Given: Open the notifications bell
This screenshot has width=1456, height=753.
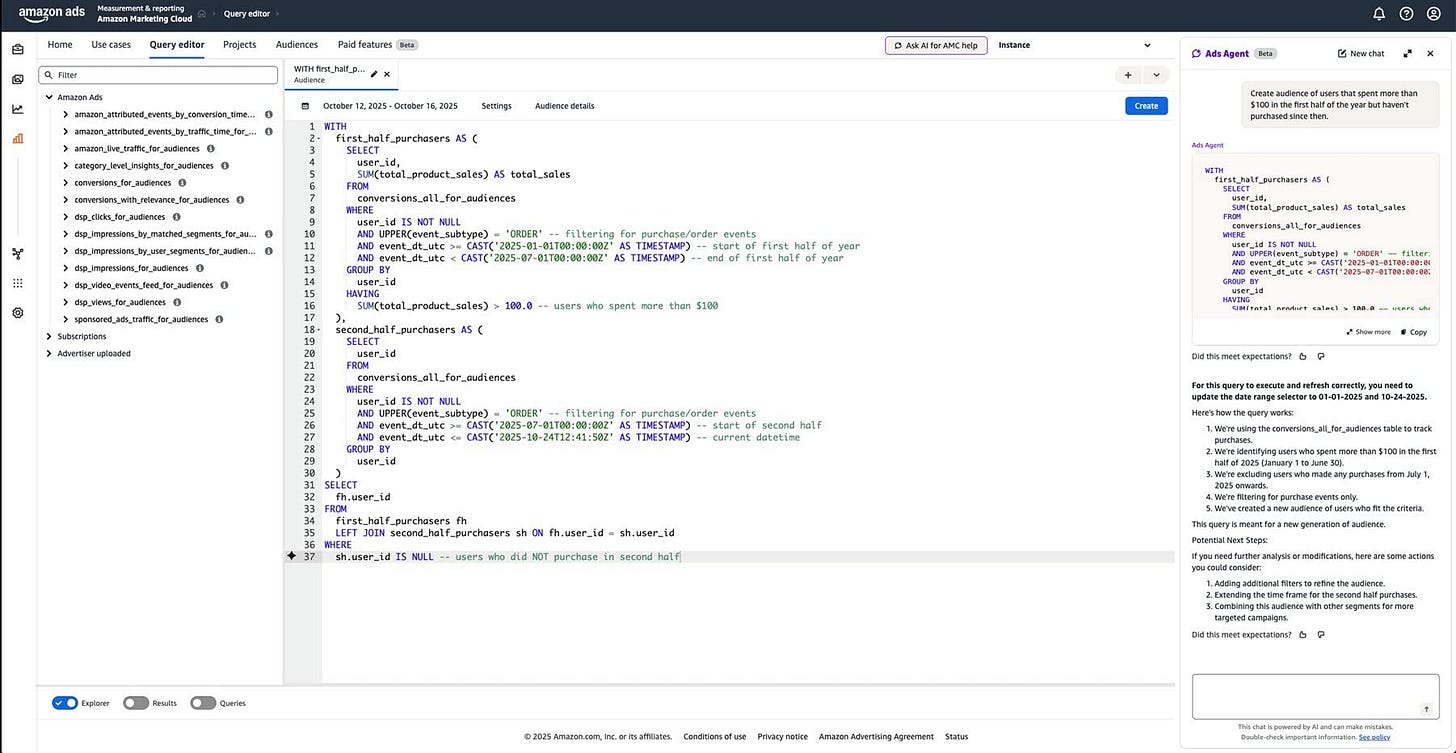Looking at the screenshot, I should tap(1378, 13).
